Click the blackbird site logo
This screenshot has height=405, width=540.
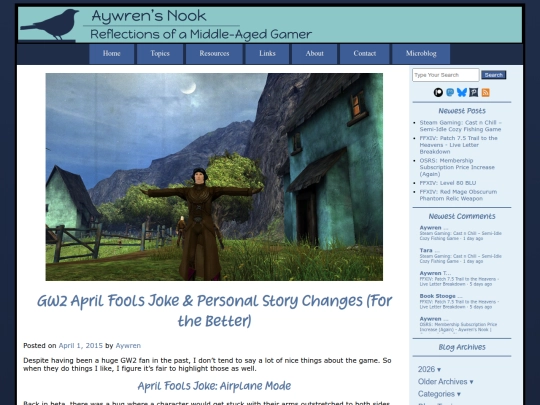(x=50, y=25)
